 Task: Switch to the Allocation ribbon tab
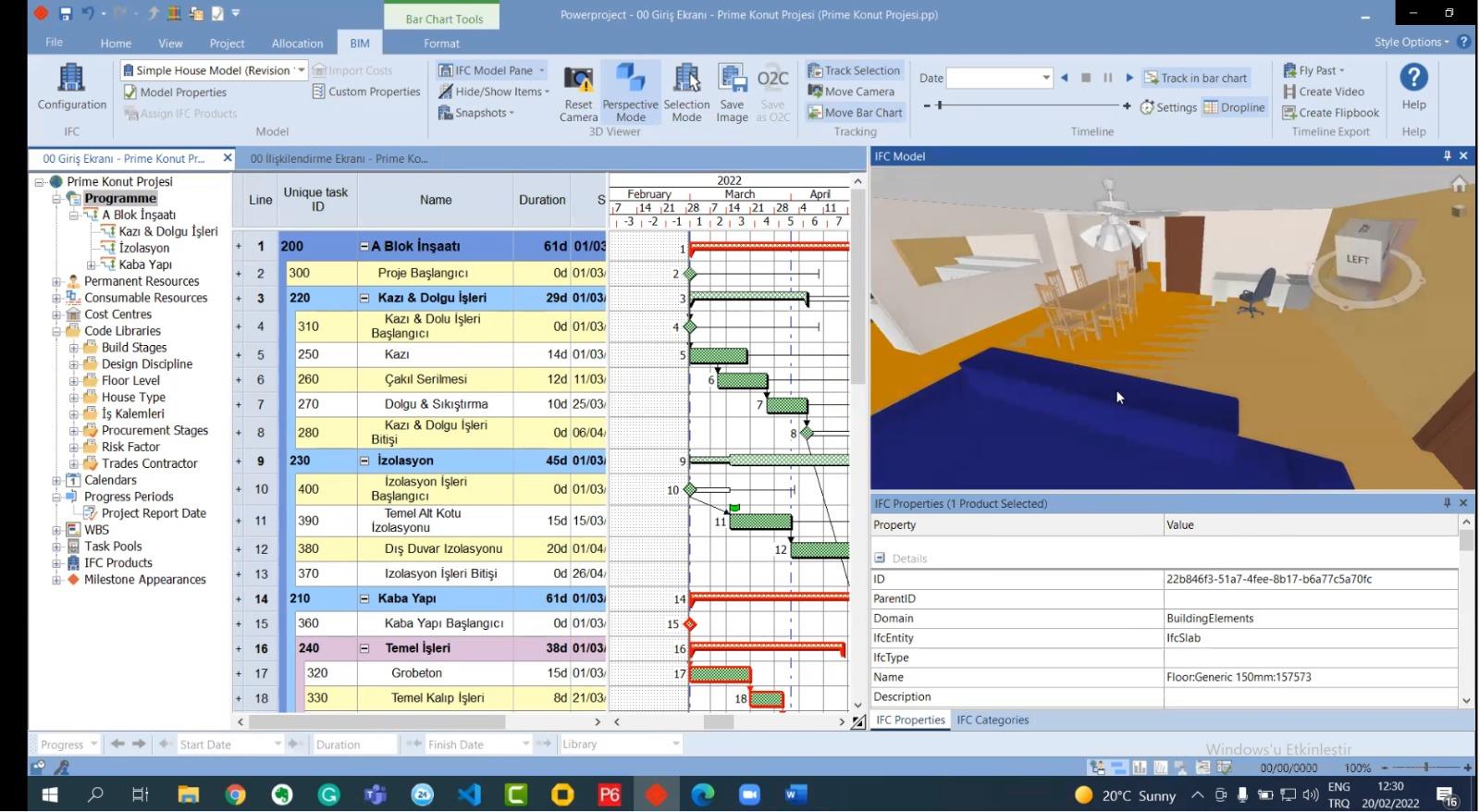(x=297, y=43)
